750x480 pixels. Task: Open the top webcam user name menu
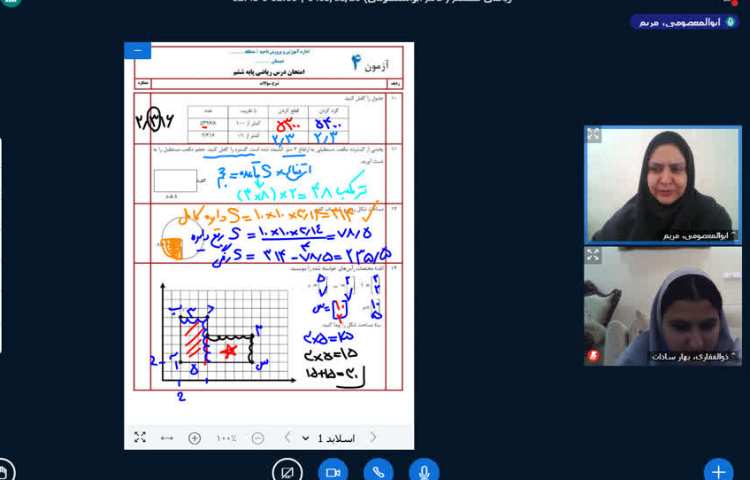click(698, 235)
